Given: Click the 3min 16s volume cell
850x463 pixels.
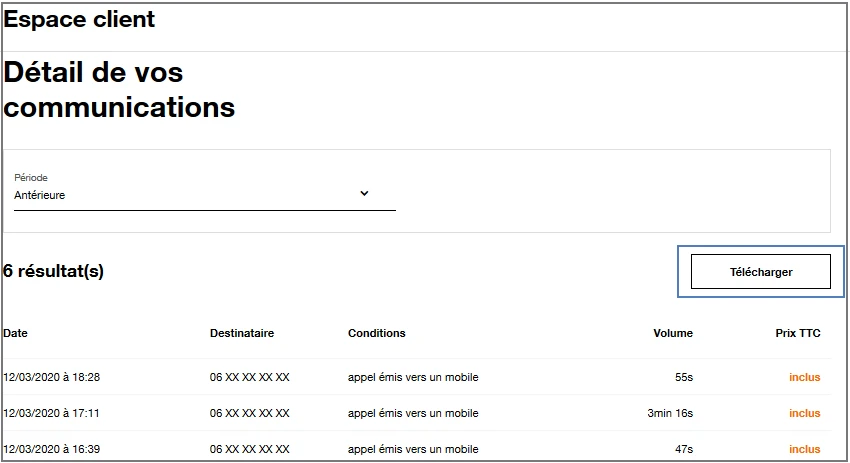Looking at the screenshot, I should point(670,413).
